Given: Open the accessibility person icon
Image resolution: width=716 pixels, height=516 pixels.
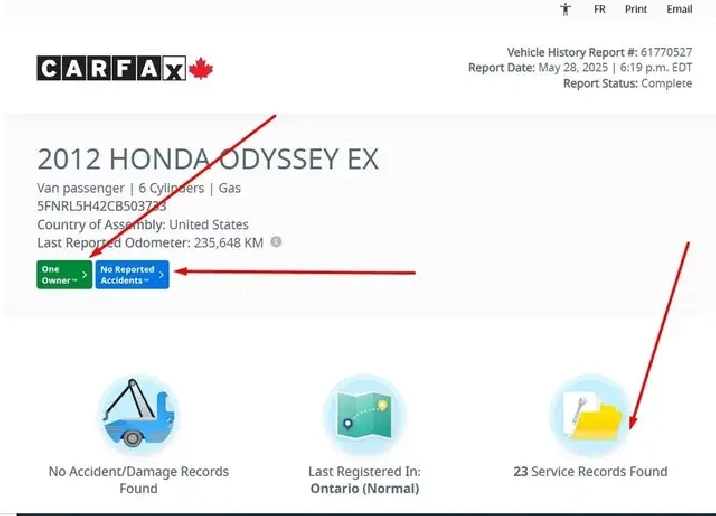Looking at the screenshot, I should (x=565, y=9).
